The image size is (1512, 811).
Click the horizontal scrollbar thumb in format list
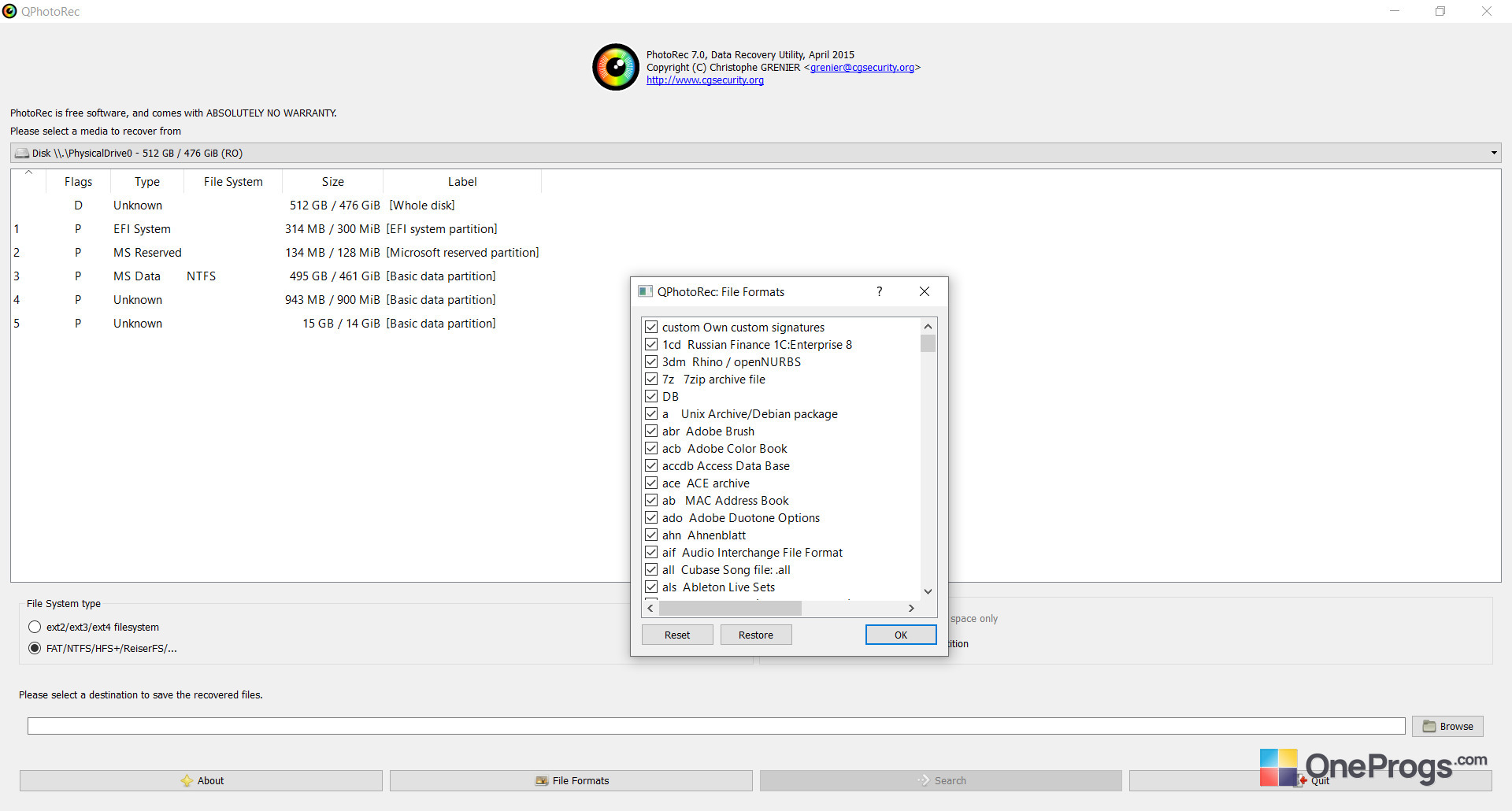click(x=730, y=608)
